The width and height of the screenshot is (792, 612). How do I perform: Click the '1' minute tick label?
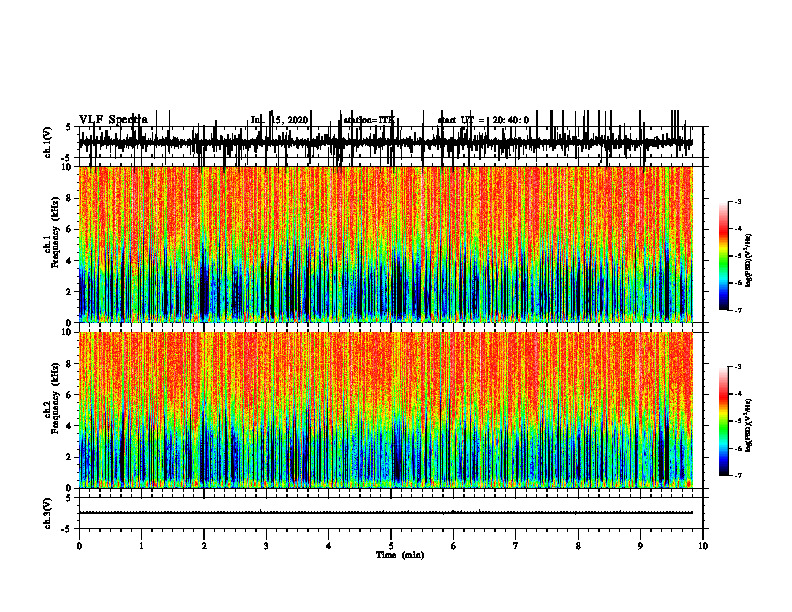tap(141, 546)
